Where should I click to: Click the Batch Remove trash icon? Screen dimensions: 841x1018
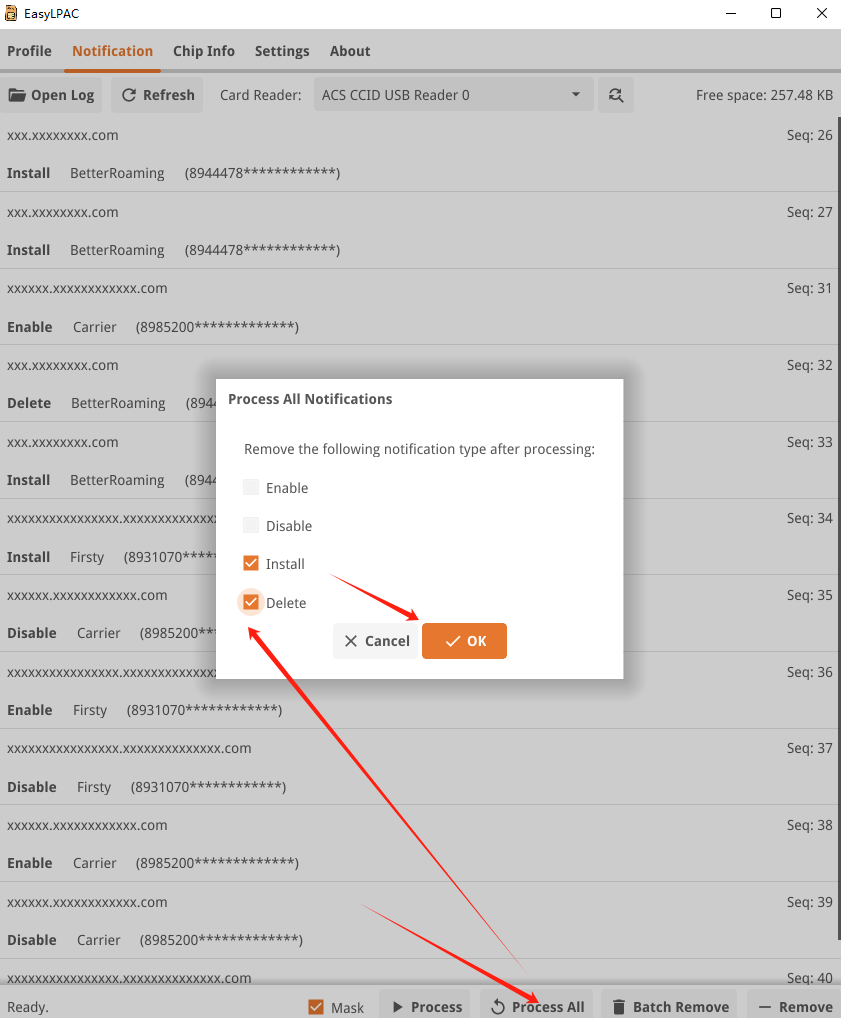coord(619,1006)
